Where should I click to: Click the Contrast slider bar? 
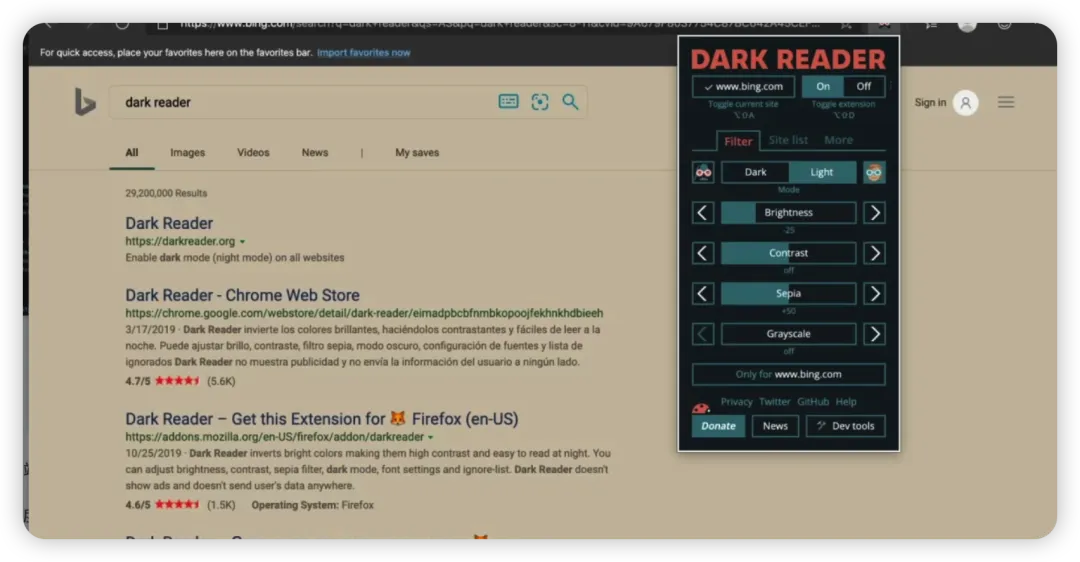(789, 253)
